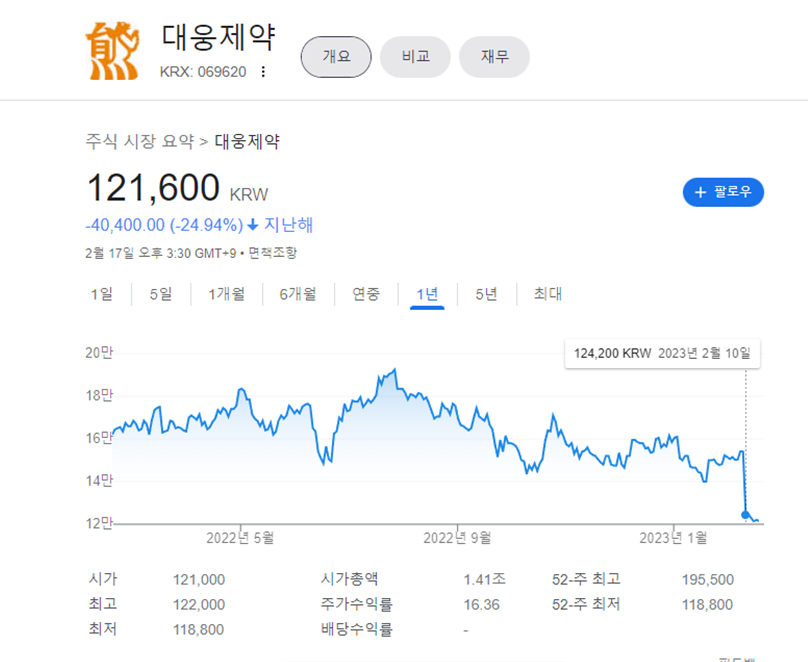Image resolution: width=808 pixels, height=662 pixels.
Task: Click the 20만 y-axis label
Action: [99, 353]
